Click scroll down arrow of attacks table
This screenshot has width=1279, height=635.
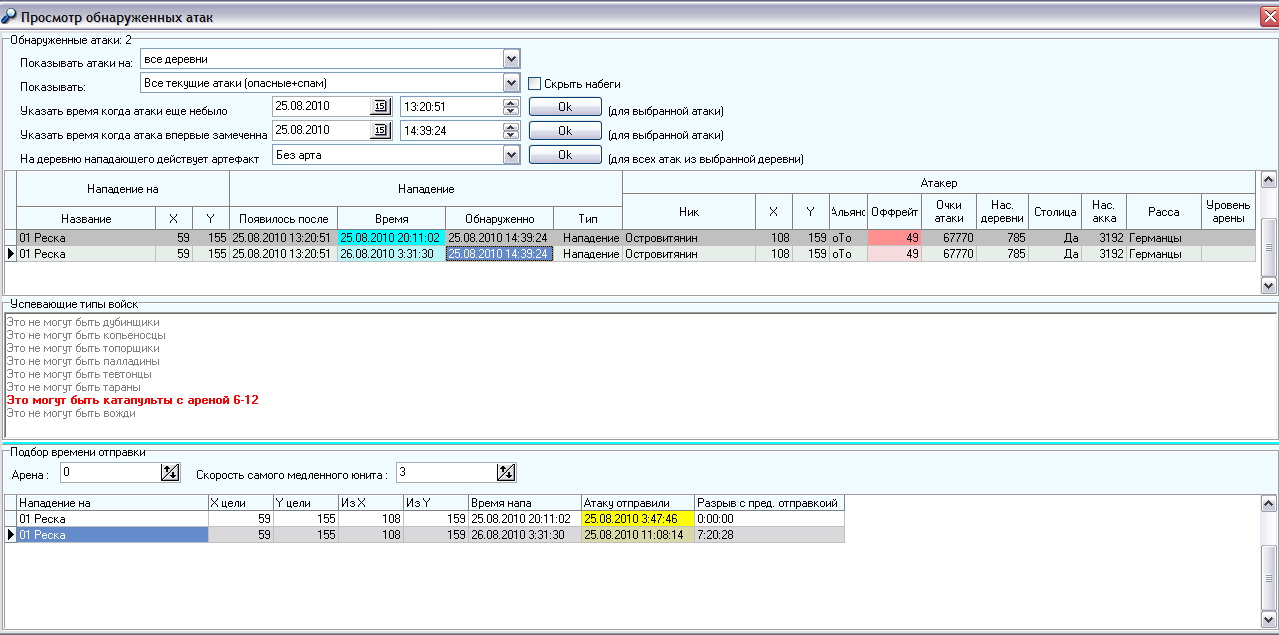[x=1269, y=286]
